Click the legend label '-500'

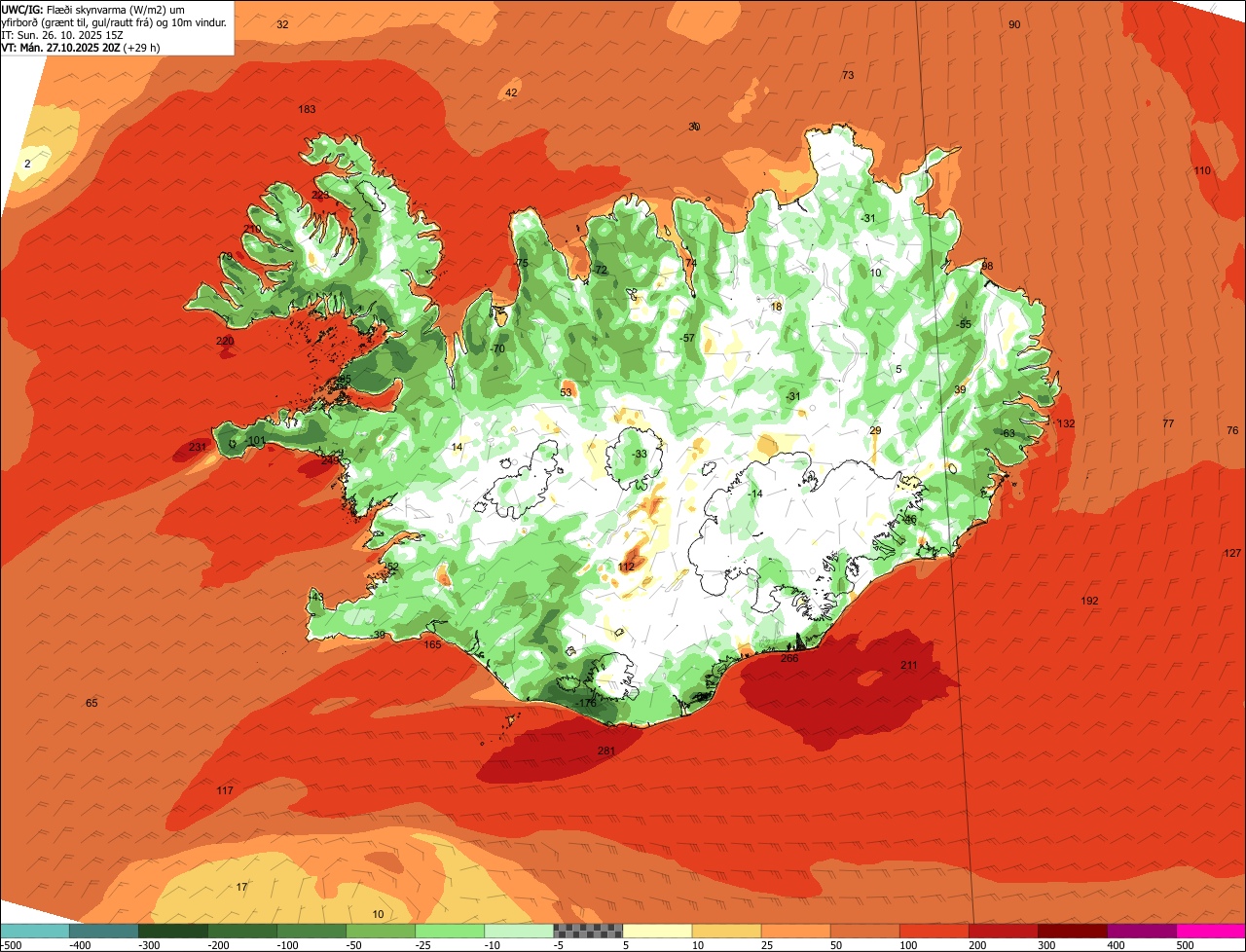(x=11, y=944)
